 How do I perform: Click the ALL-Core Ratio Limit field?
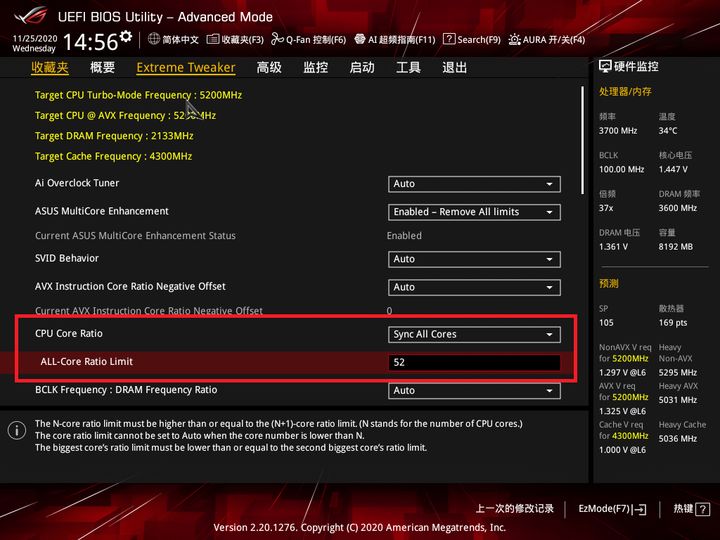474,362
